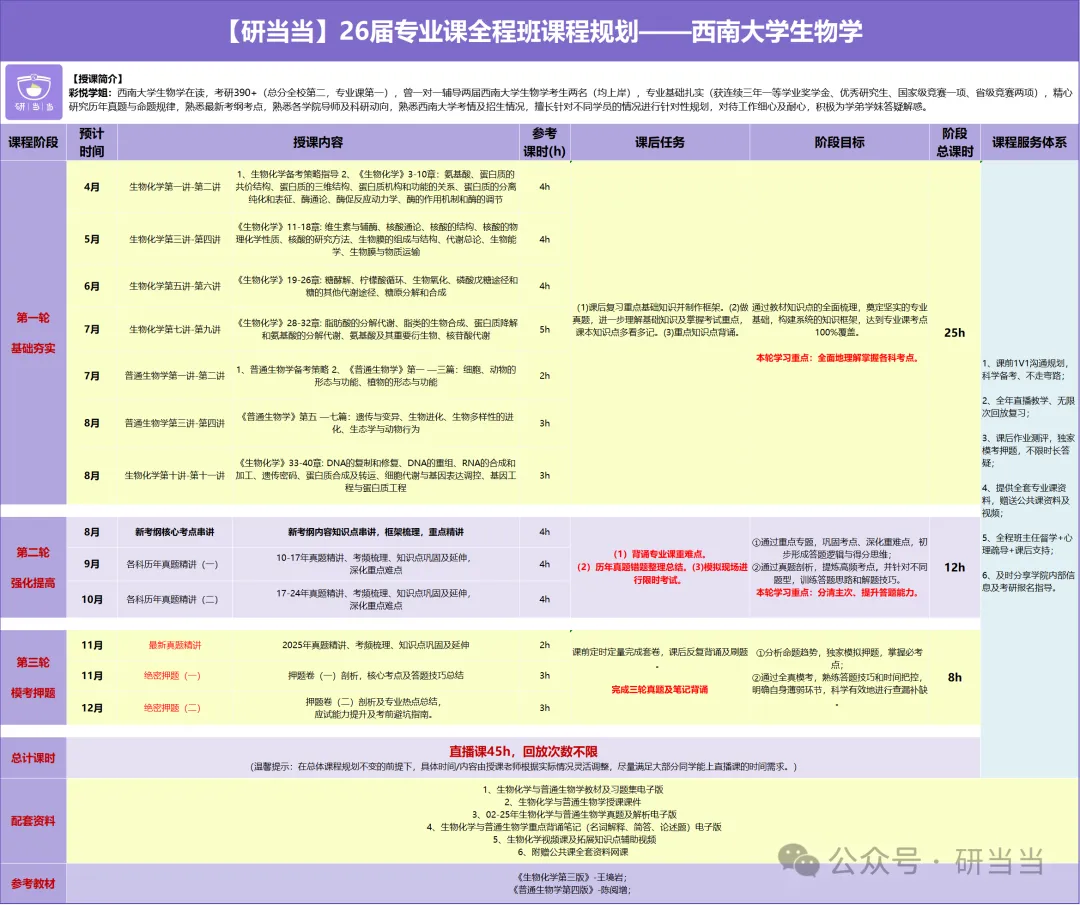Click 普通生物学第一讲-第二讲 cell
The height and width of the screenshot is (905, 1080).
coord(175,376)
